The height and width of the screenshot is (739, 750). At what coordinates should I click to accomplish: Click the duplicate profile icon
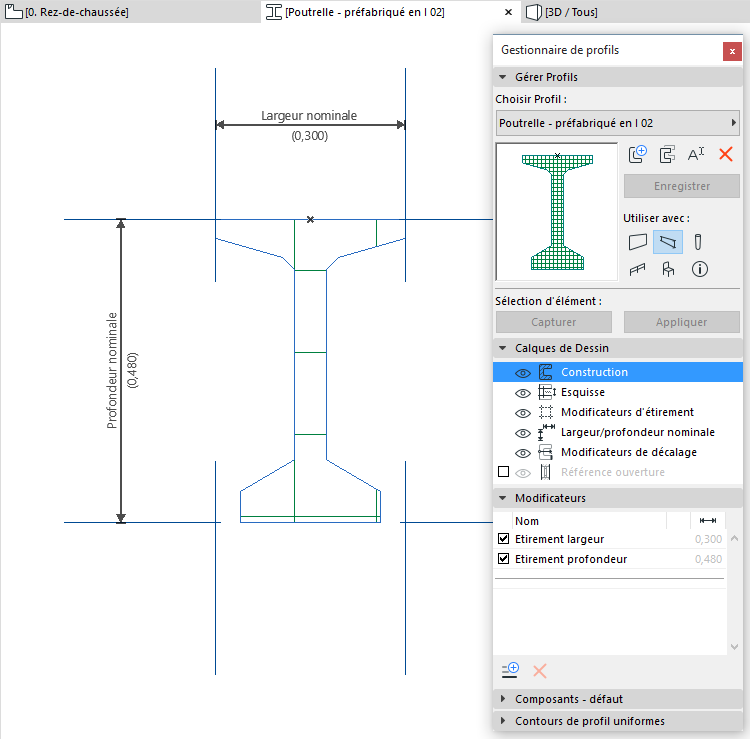[667, 154]
